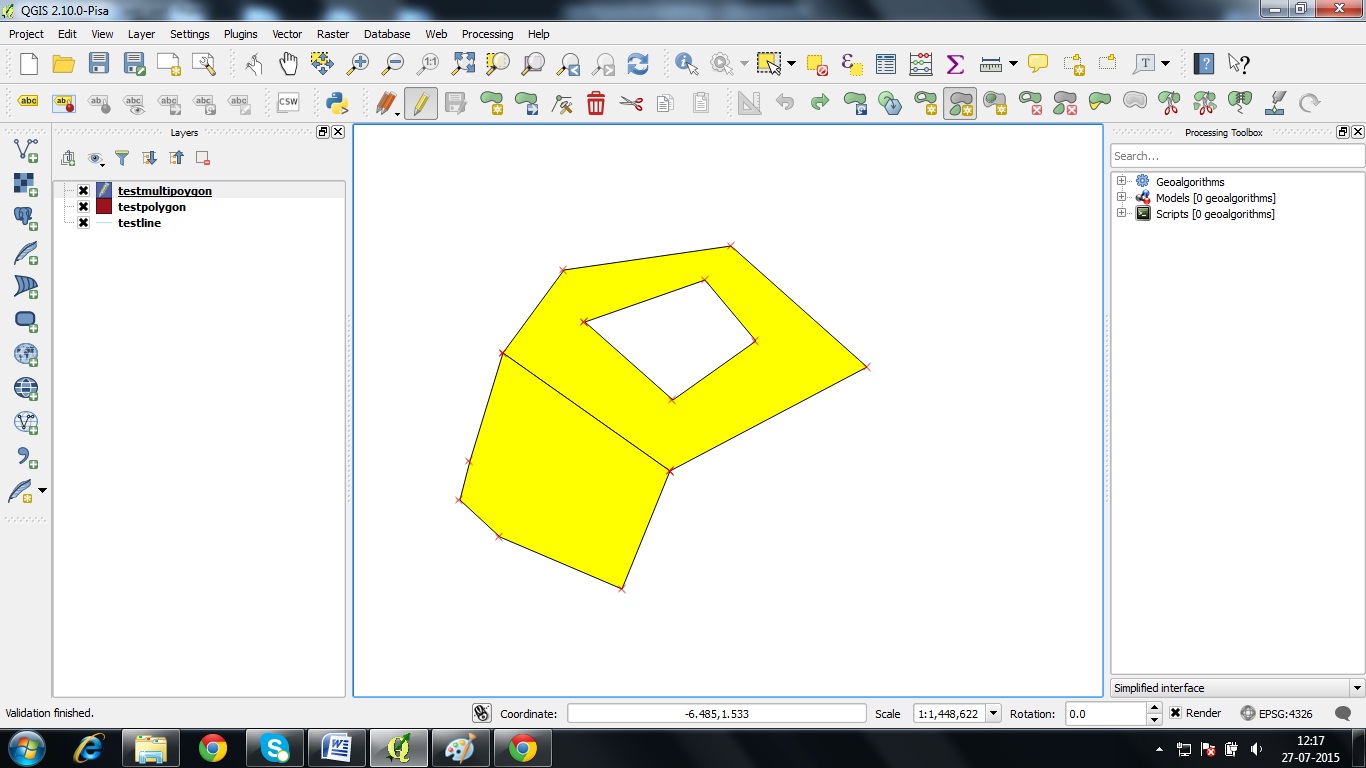
Task: Open the Scale dropdown
Action: coord(993,713)
